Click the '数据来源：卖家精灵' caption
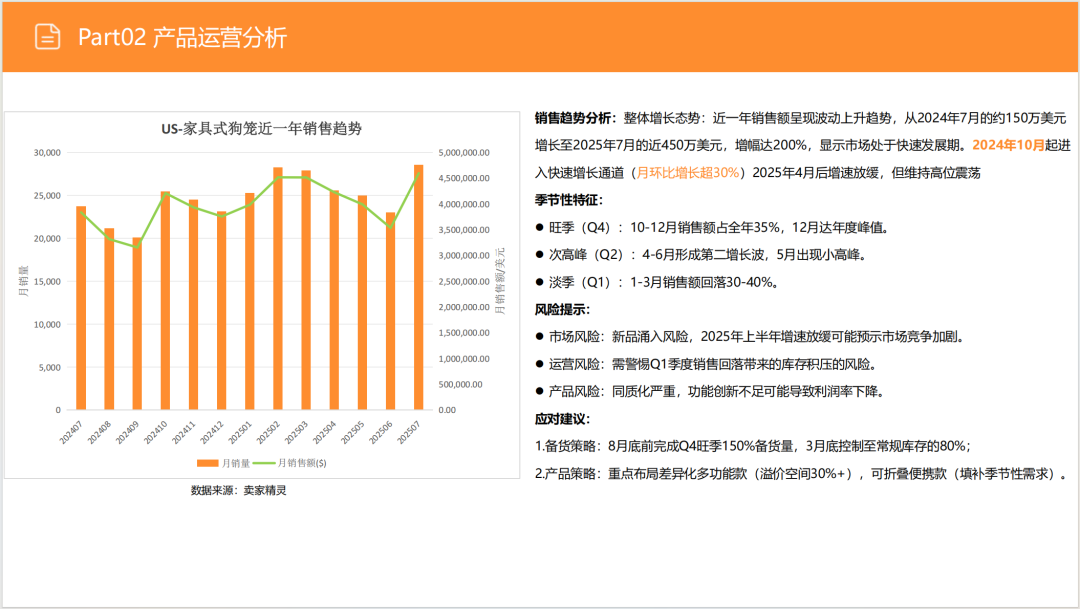Screen dimensions: 1080x609 [x=238, y=491]
